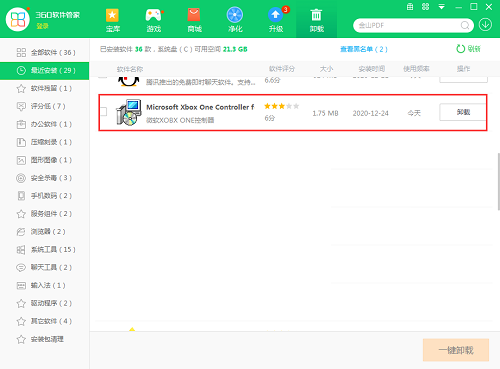Image resolution: width=500 pixels, height=369 pixels.
Task: Click the vertical scrollbar of software list
Action: 498,182
